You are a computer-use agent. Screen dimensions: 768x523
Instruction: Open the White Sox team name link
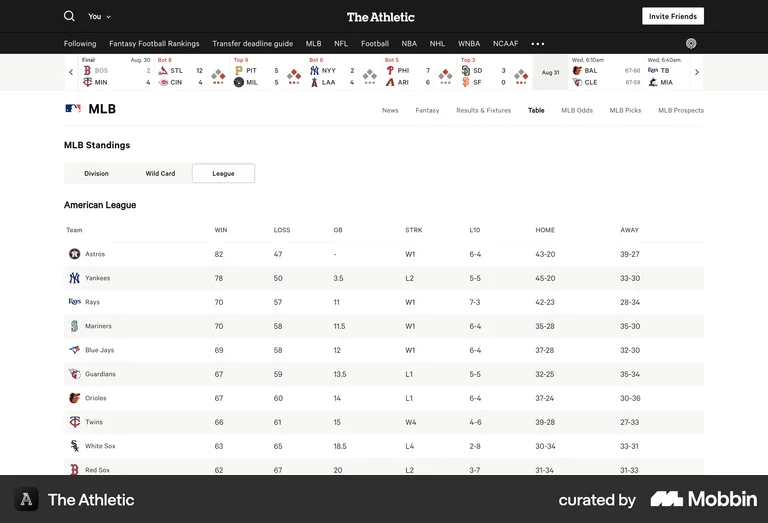click(100, 446)
